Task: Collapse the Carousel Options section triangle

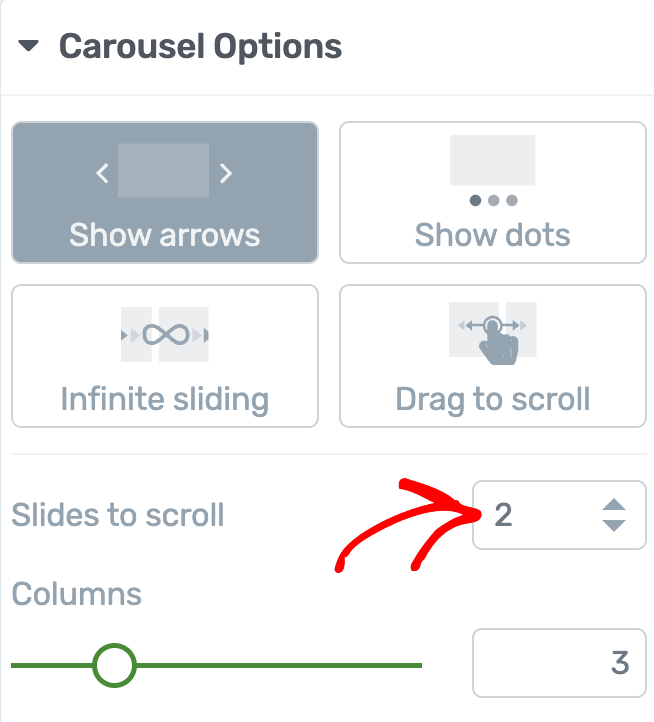Action: click(x=29, y=46)
